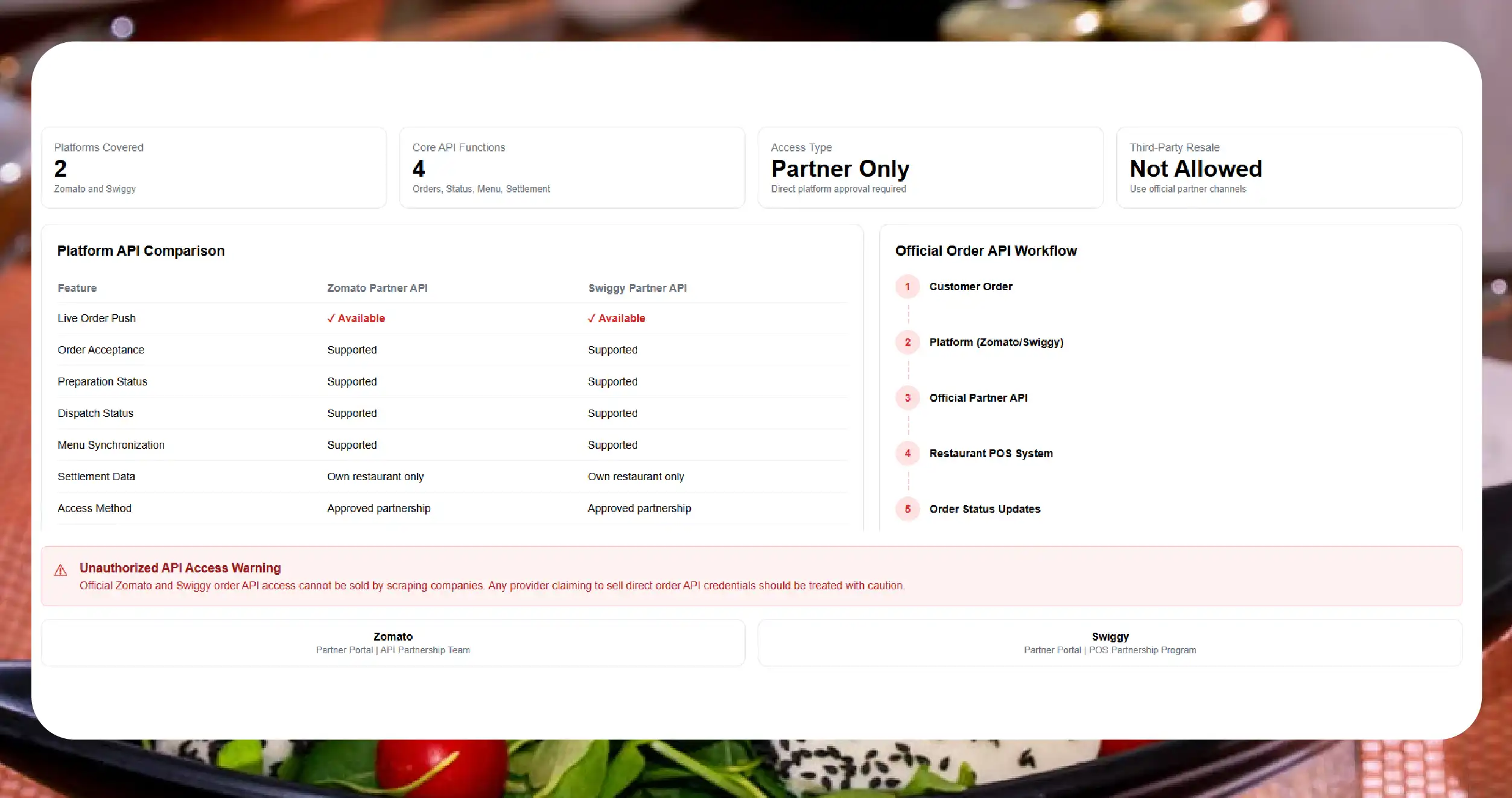Click step 1 circle beside Customer Order
Image resolution: width=1512 pixels, height=798 pixels.
click(907, 287)
